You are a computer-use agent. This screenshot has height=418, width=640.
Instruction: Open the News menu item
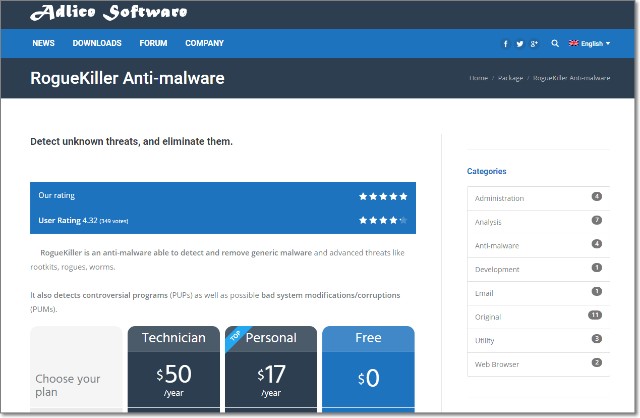43,44
